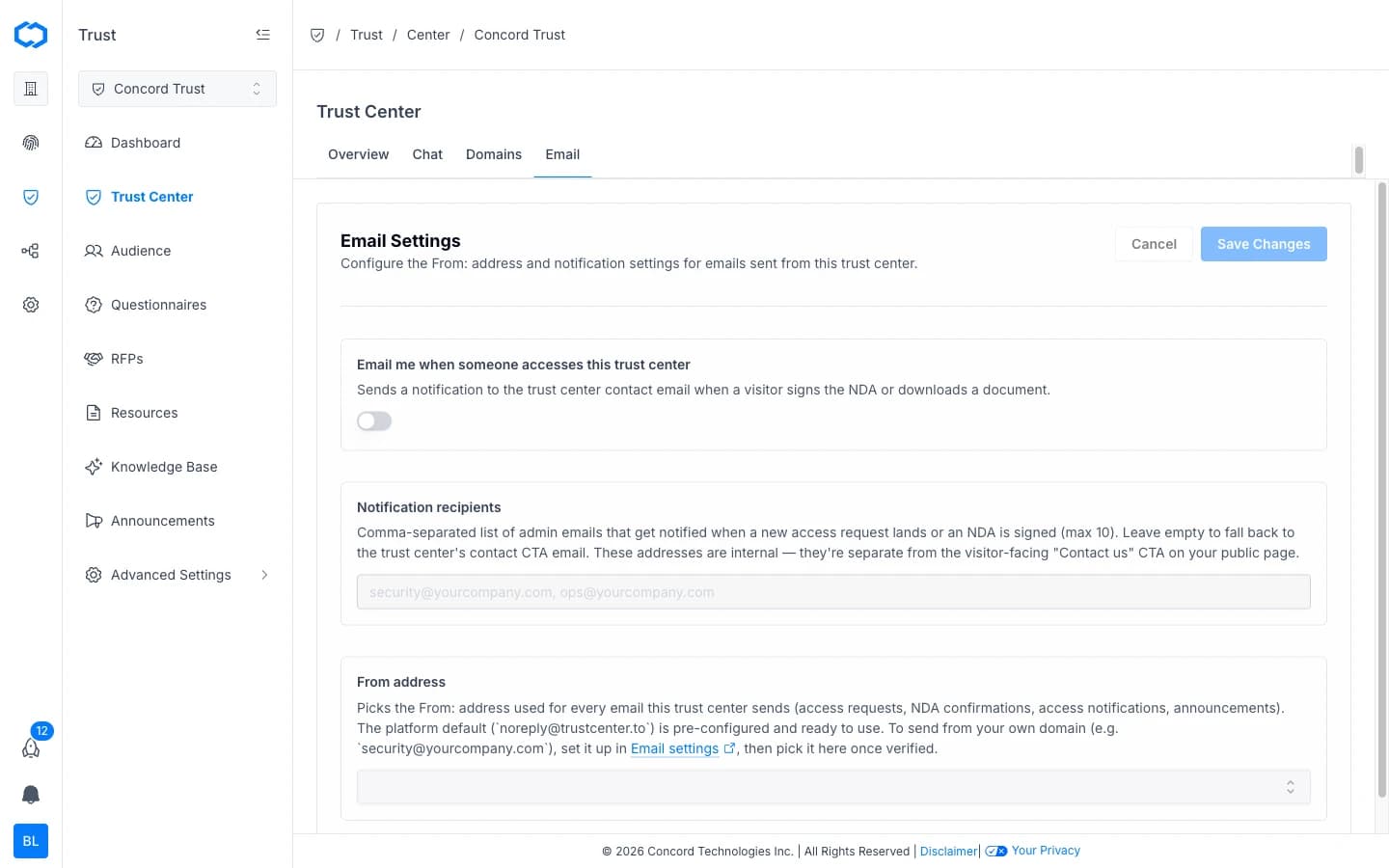Click the Dashboard gauge icon
Image resolution: width=1389 pixels, height=868 pixels.
[94, 143]
